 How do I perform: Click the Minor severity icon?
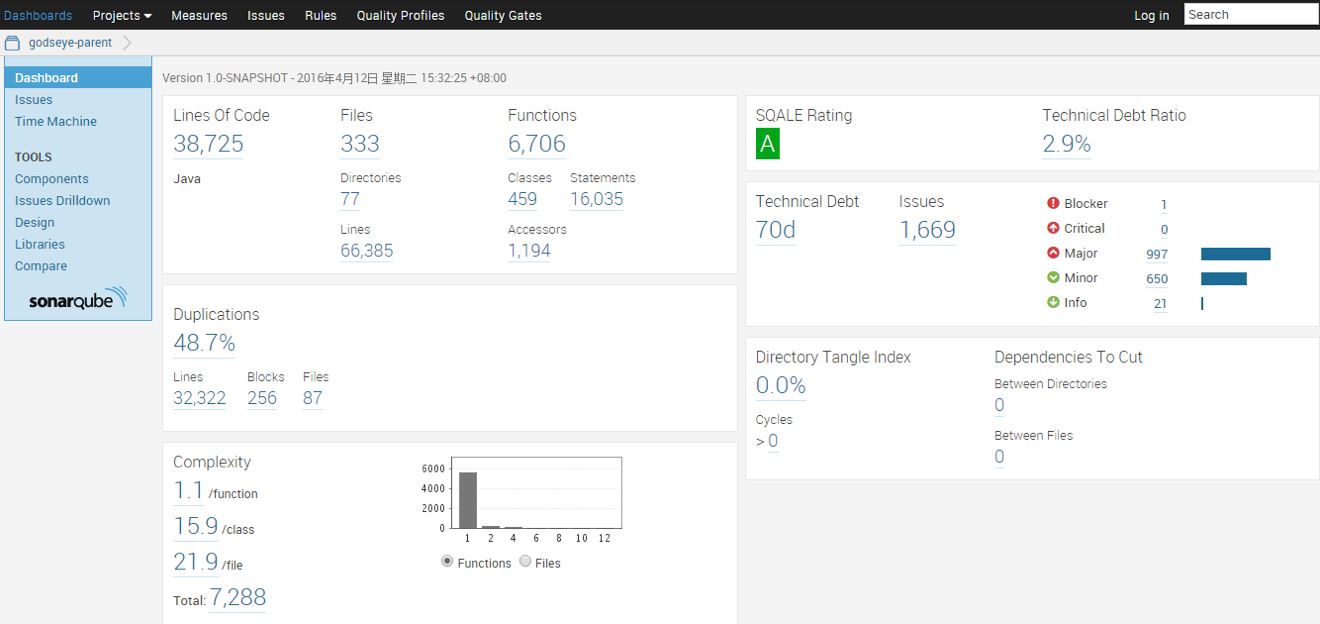pos(1053,278)
